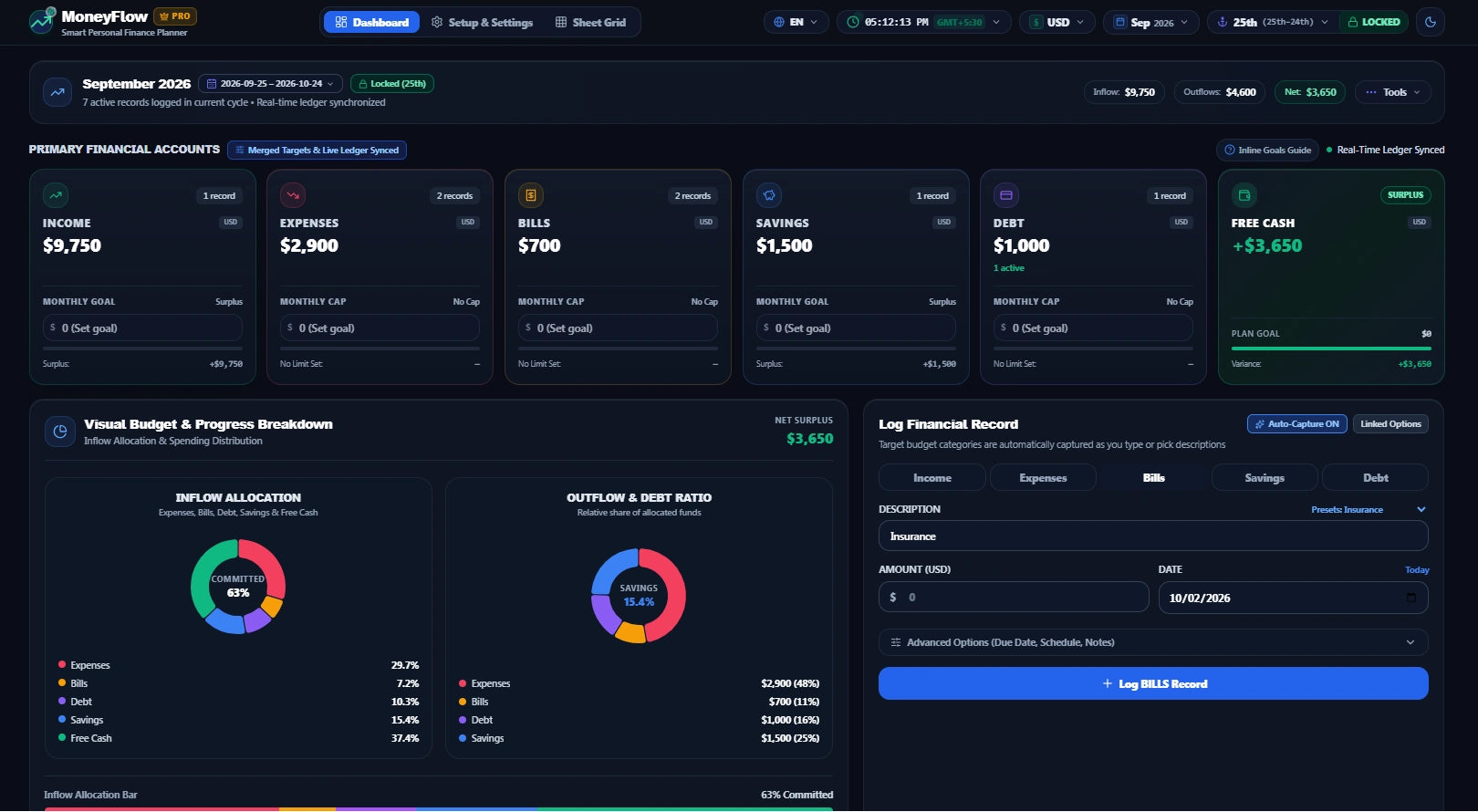Open the Presets: Insurance dropdown
This screenshot has width=1478, height=812.
click(x=1368, y=510)
